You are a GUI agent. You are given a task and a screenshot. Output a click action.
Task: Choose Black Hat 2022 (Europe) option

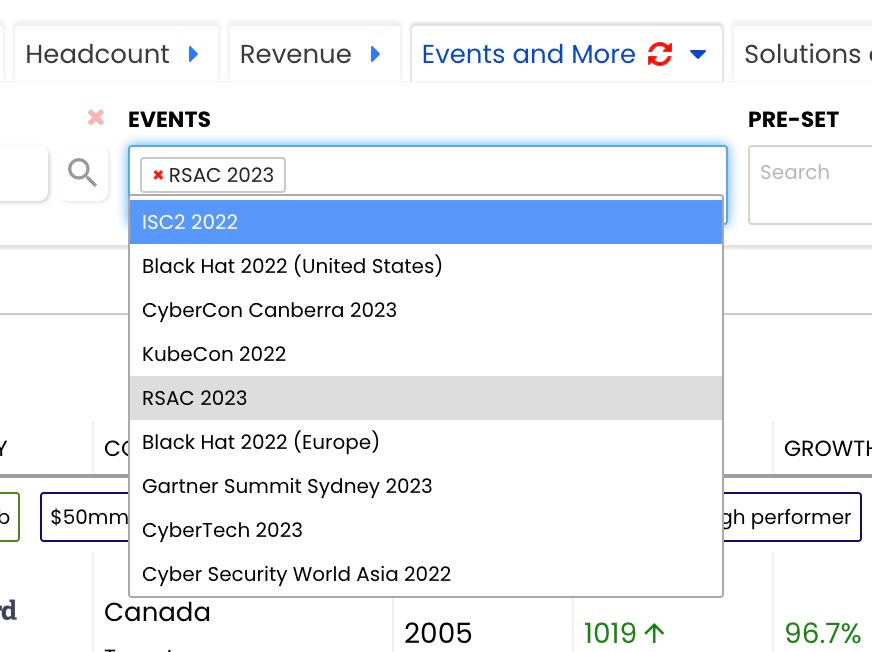pos(426,442)
